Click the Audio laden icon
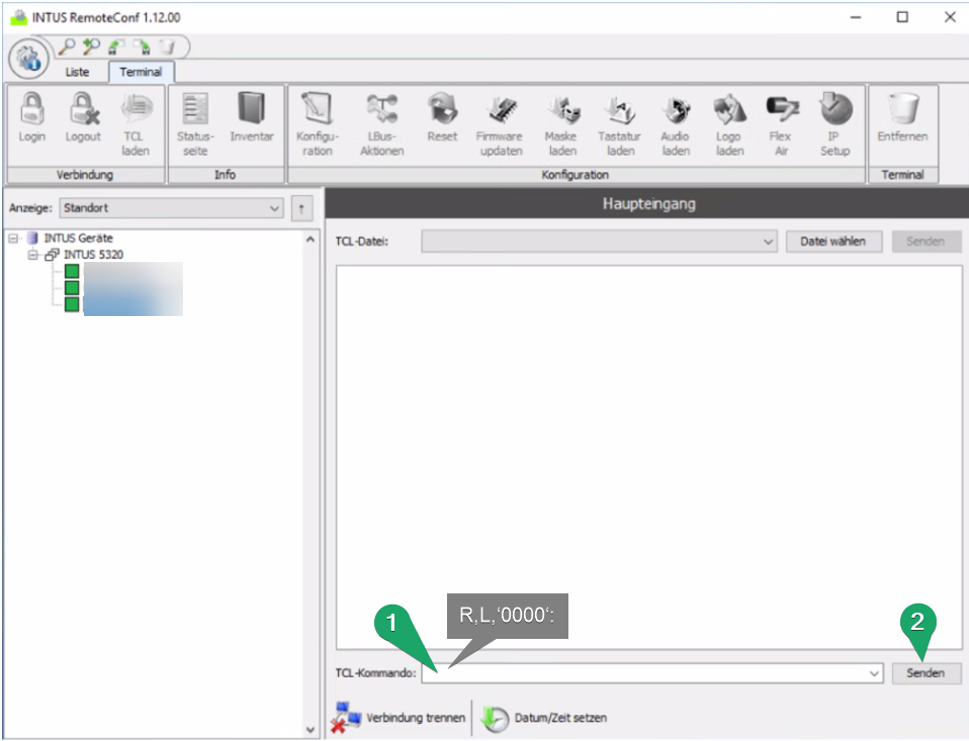This screenshot has width=969, height=741. [676, 110]
